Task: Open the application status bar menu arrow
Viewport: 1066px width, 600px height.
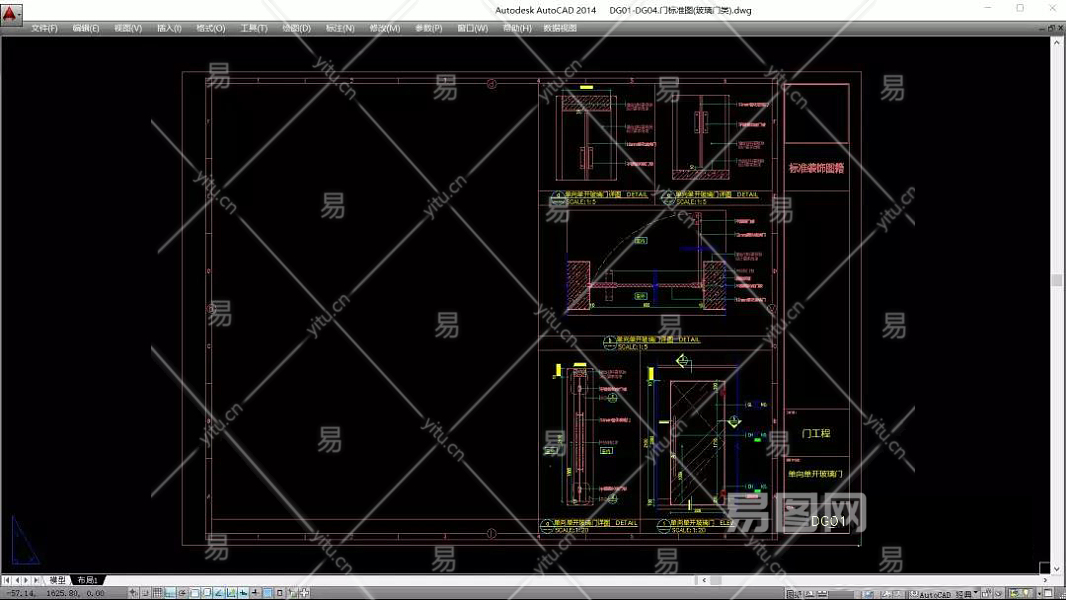Action: [1039, 593]
